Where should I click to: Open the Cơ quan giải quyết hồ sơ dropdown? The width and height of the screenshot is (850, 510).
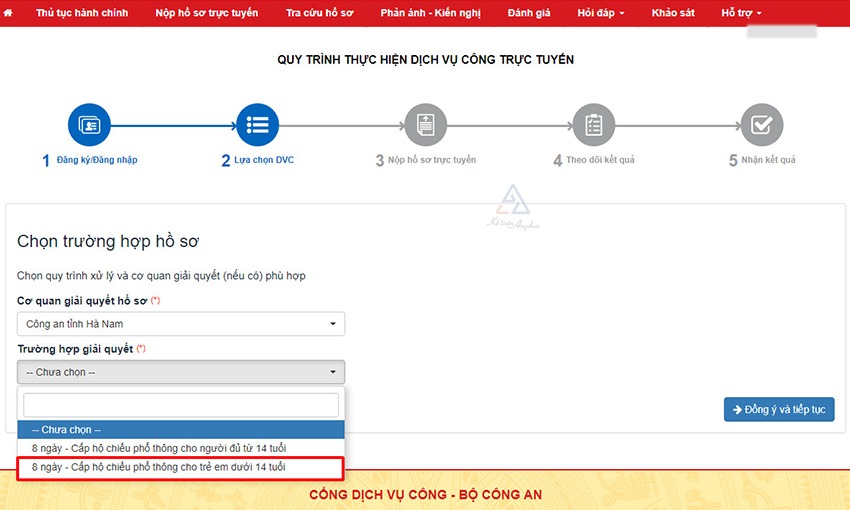(x=181, y=324)
